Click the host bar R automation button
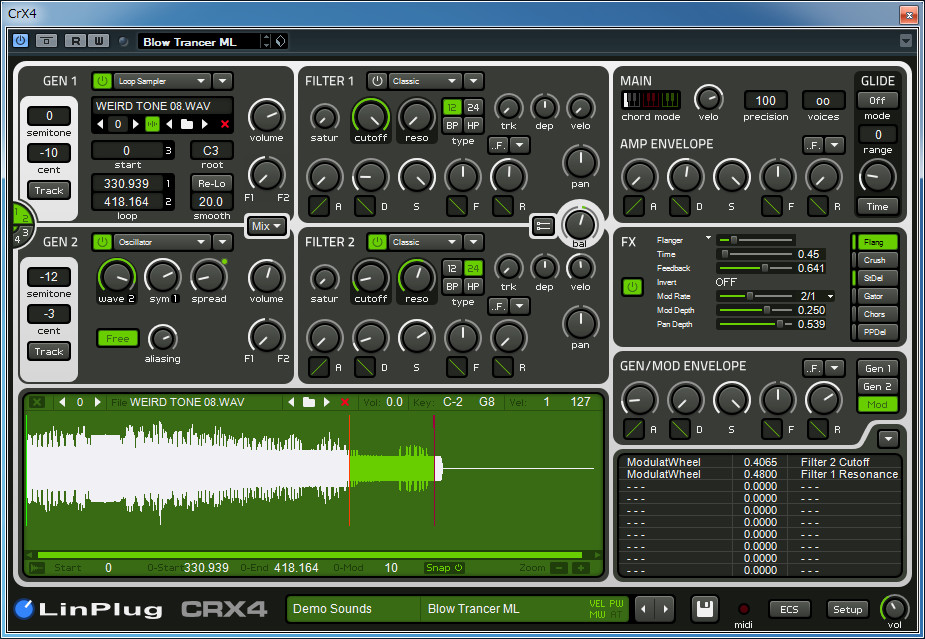Screen dimensions: 925x639 coord(76,41)
